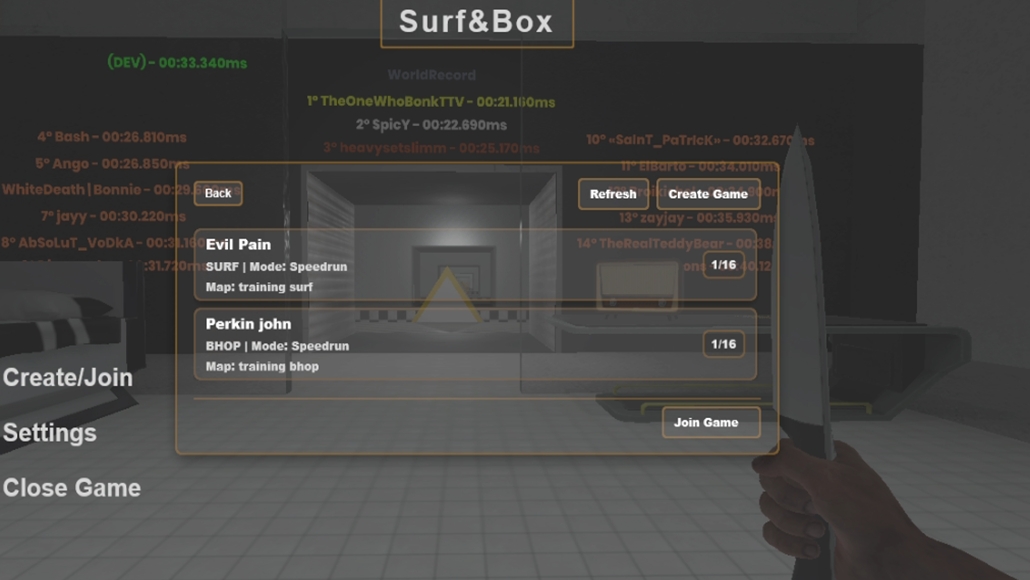
Task: Click the 7th place jayy entry
Action: 113,216
